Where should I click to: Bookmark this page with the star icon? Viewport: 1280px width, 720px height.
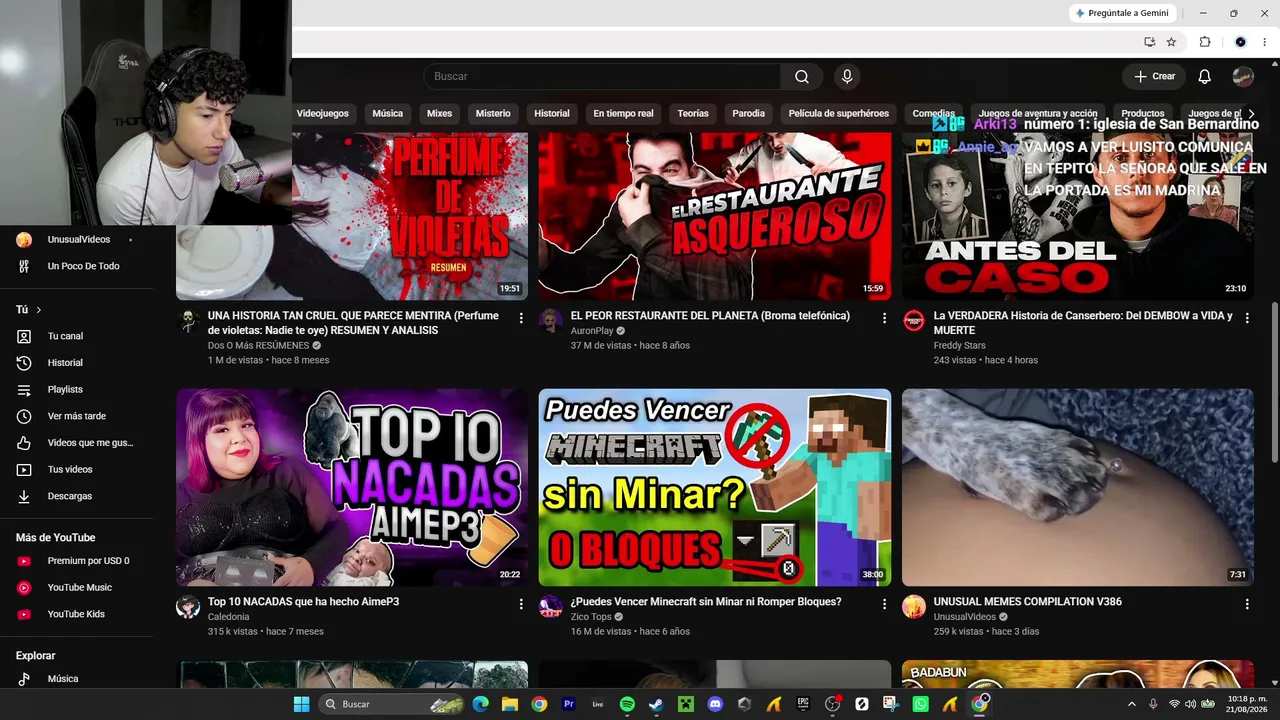(1172, 42)
